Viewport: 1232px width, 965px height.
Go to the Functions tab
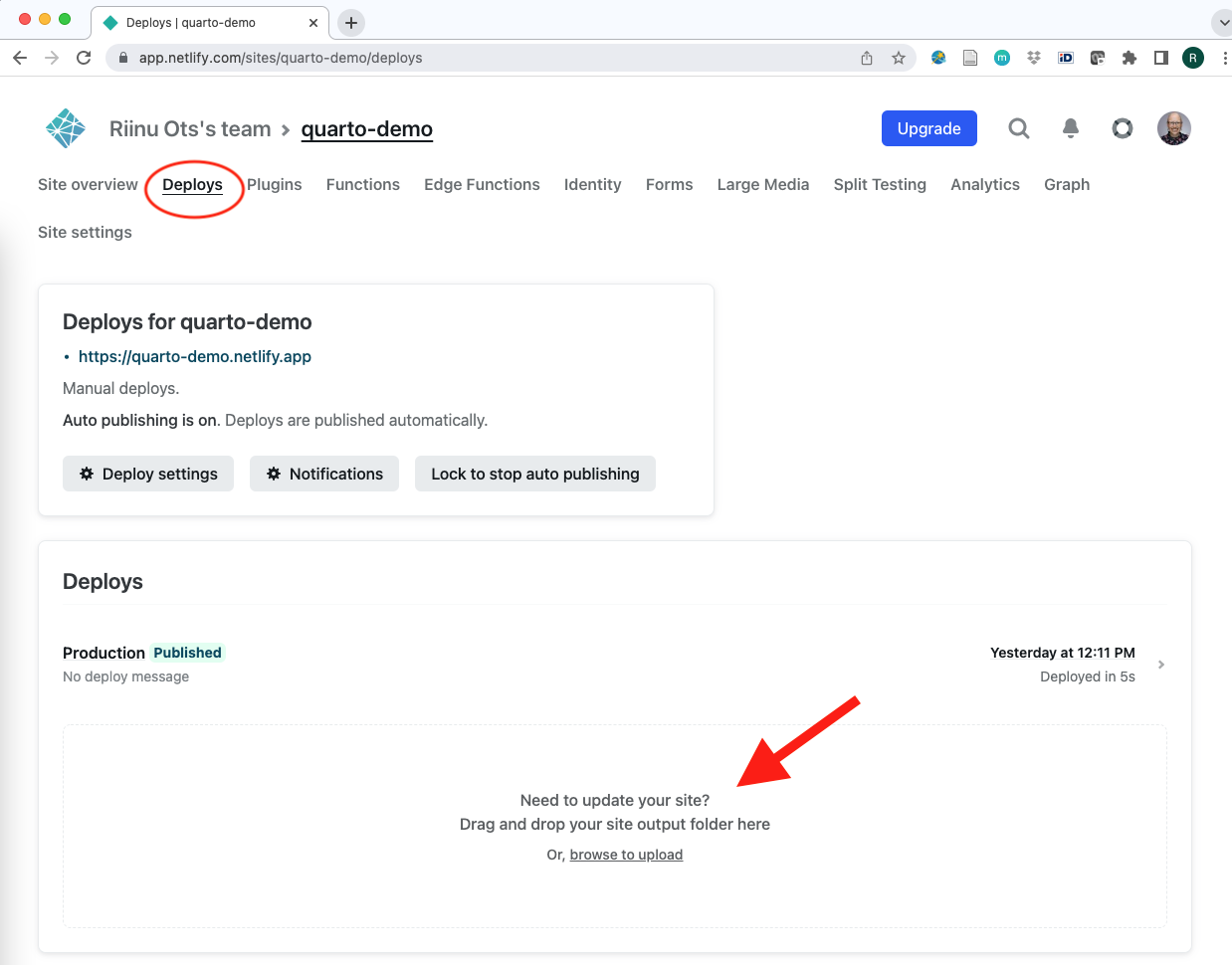coord(363,184)
